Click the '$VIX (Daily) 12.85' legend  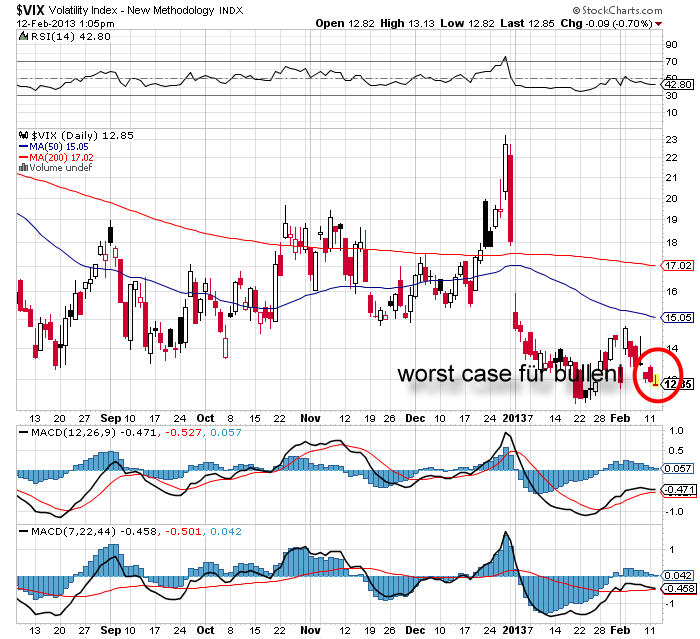pyautogui.click(x=82, y=135)
